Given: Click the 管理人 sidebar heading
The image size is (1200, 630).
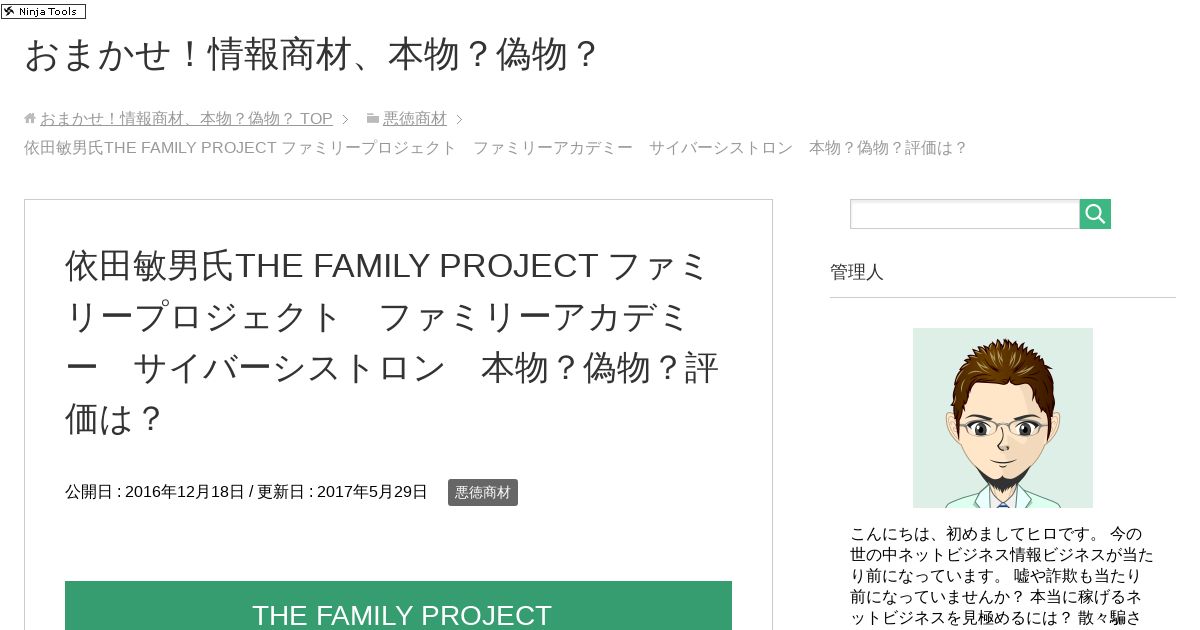Looking at the screenshot, I should point(857,272).
